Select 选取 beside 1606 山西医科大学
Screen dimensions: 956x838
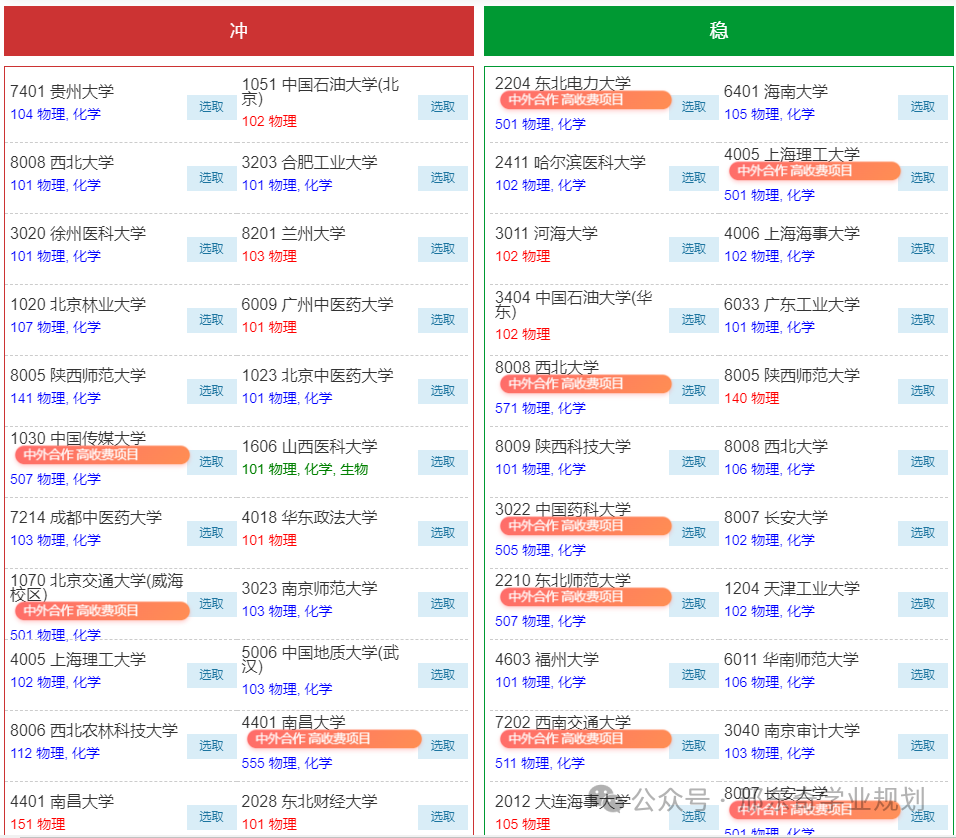[442, 462]
